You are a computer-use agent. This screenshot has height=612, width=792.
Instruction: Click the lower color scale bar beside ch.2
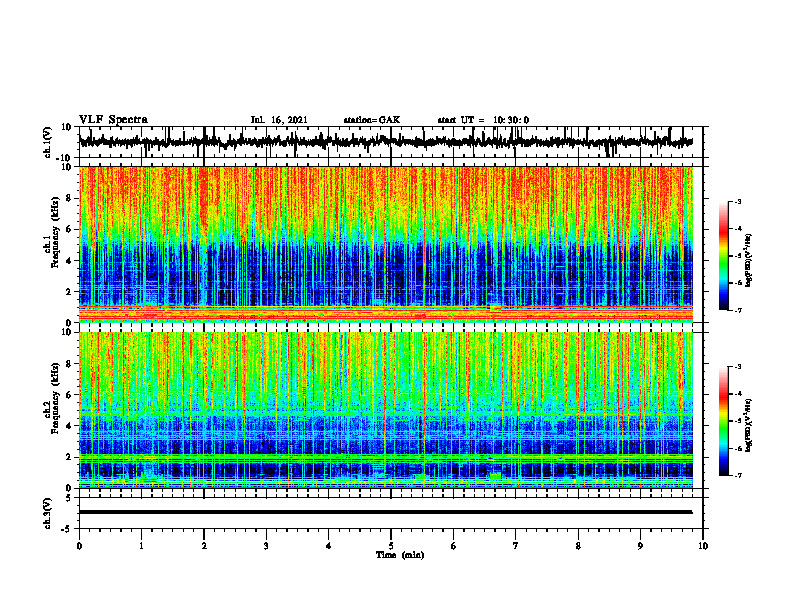(x=724, y=421)
